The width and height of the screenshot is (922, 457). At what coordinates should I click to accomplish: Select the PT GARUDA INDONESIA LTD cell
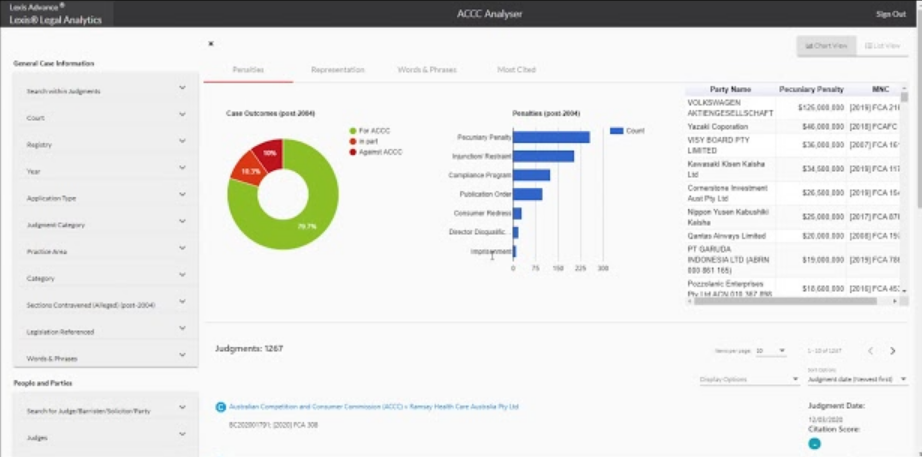(728, 260)
